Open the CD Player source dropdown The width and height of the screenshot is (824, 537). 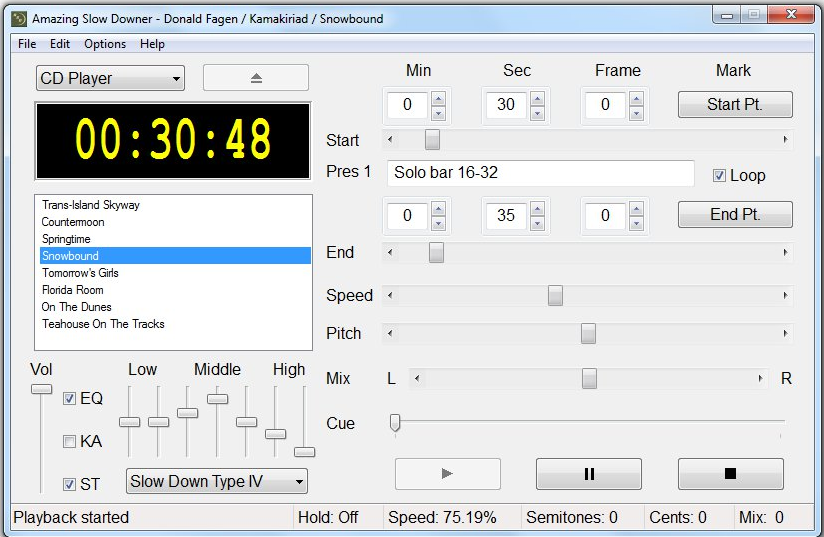110,78
